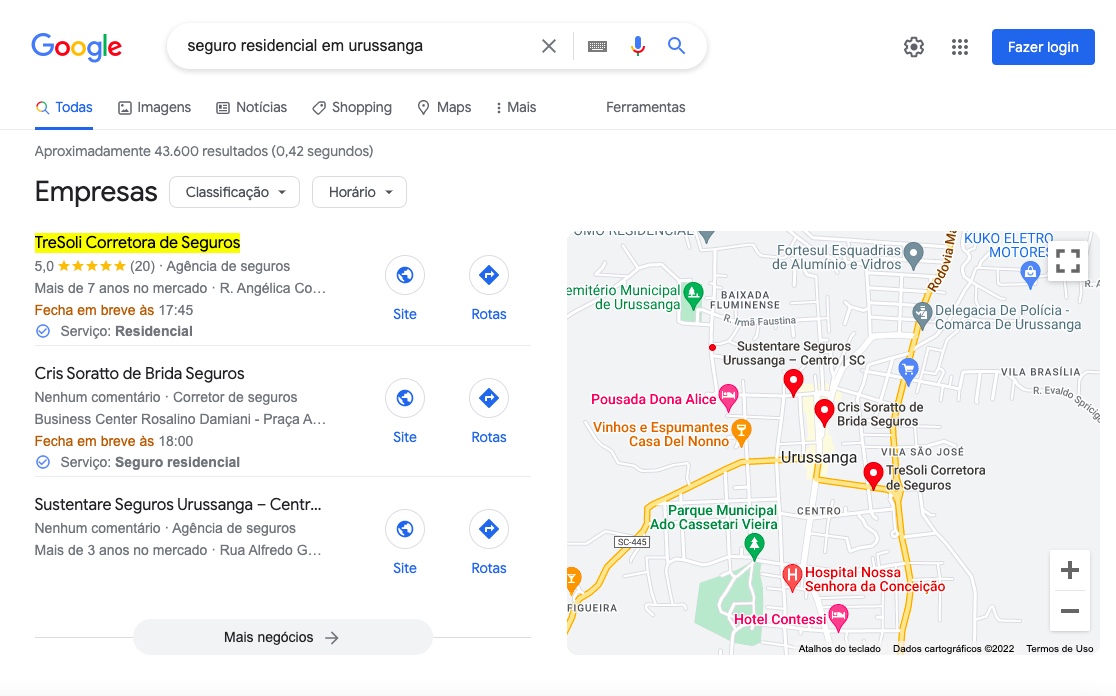Click the blue shopping cart map marker
The width and height of the screenshot is (1116, 696).
coord(908,369)
